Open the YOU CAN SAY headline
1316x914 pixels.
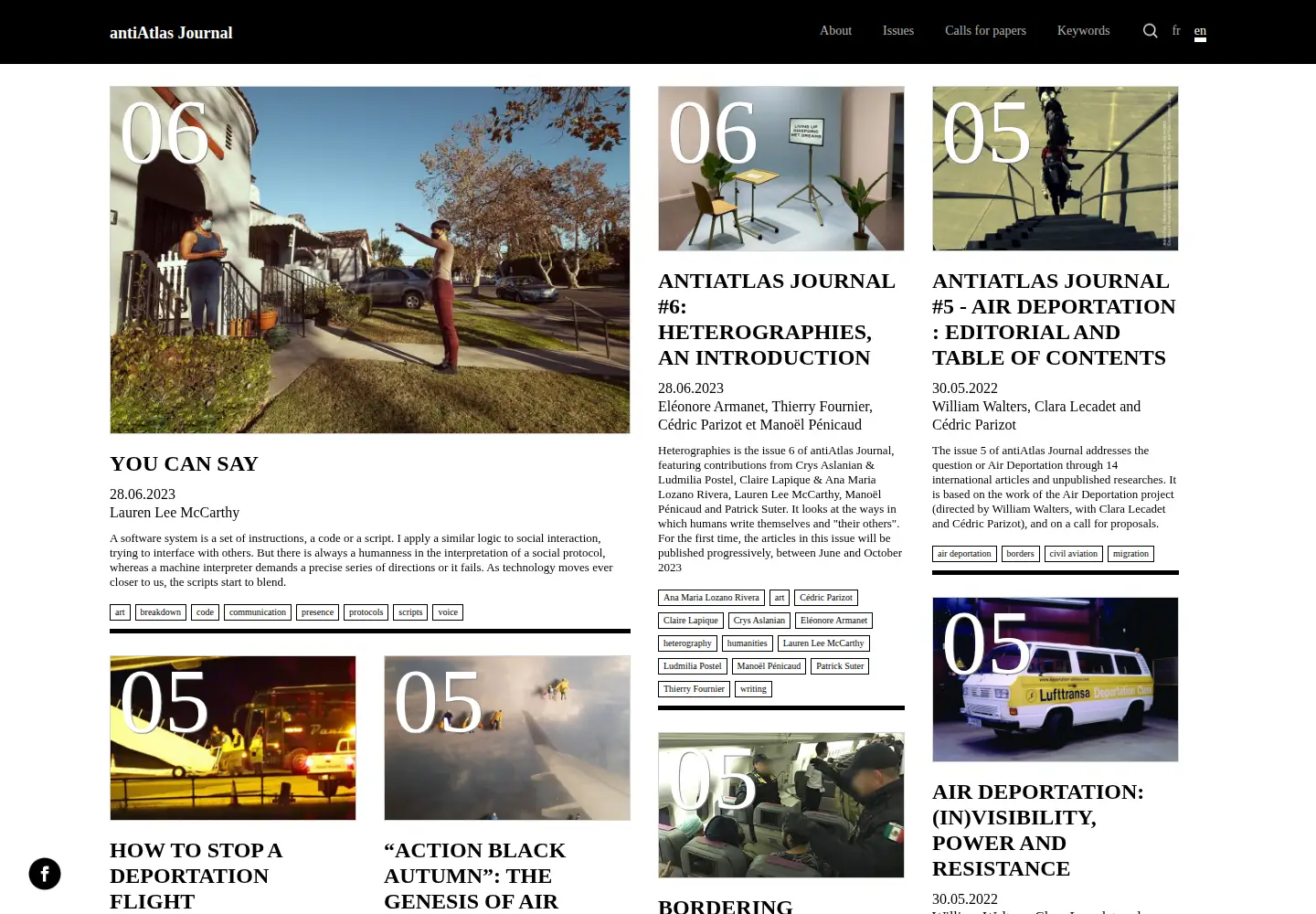[x=184, y=463]
